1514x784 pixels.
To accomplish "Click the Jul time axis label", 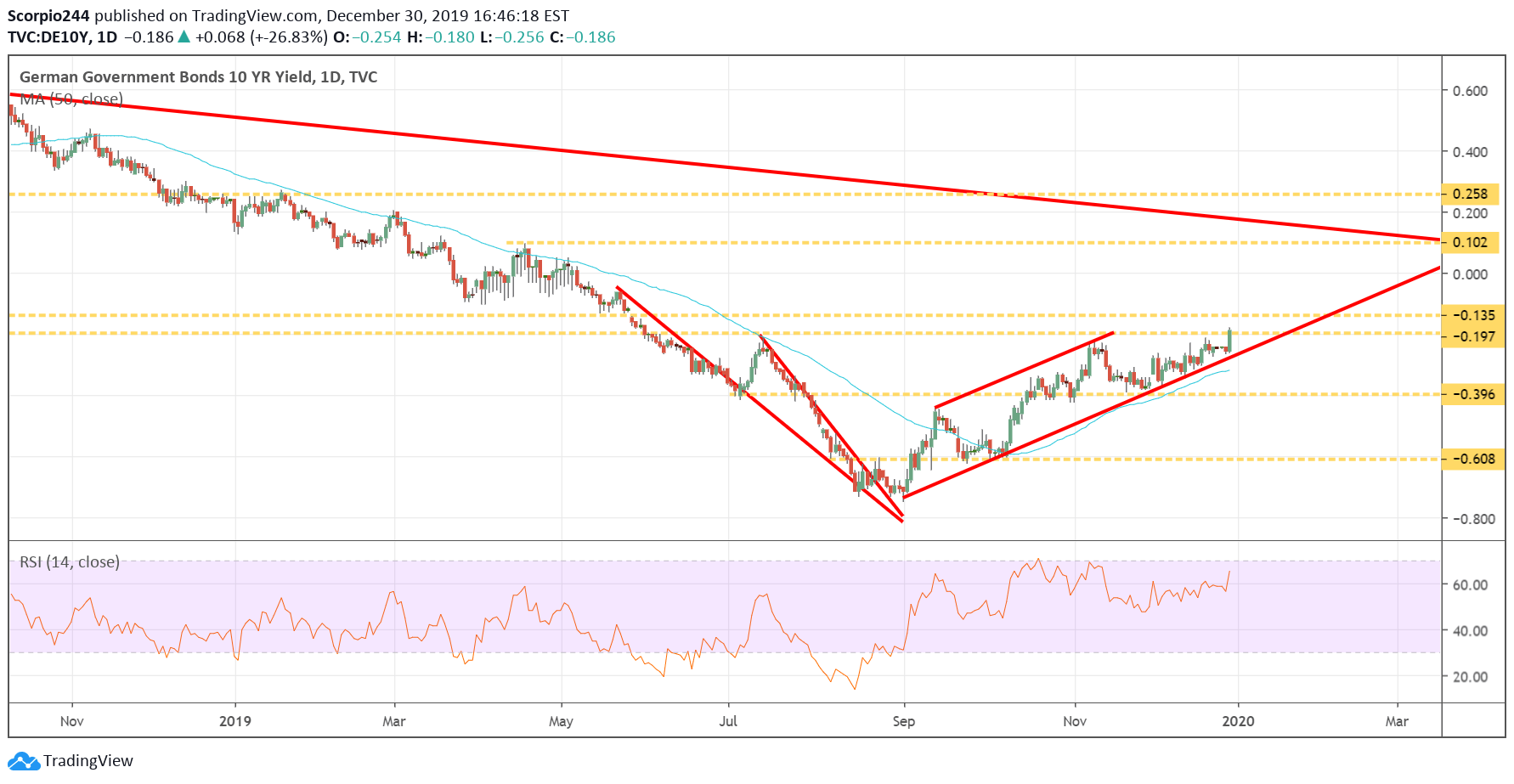I will (x=728, y=721).
